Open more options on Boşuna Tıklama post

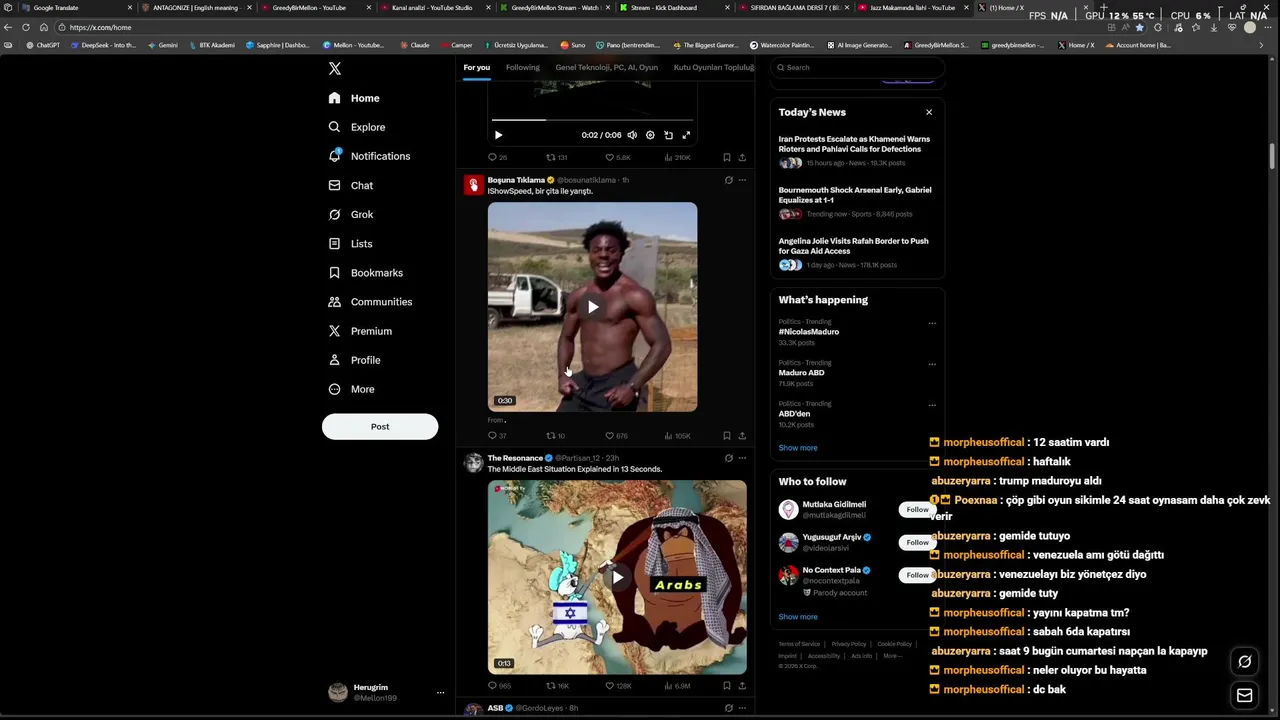742,180
